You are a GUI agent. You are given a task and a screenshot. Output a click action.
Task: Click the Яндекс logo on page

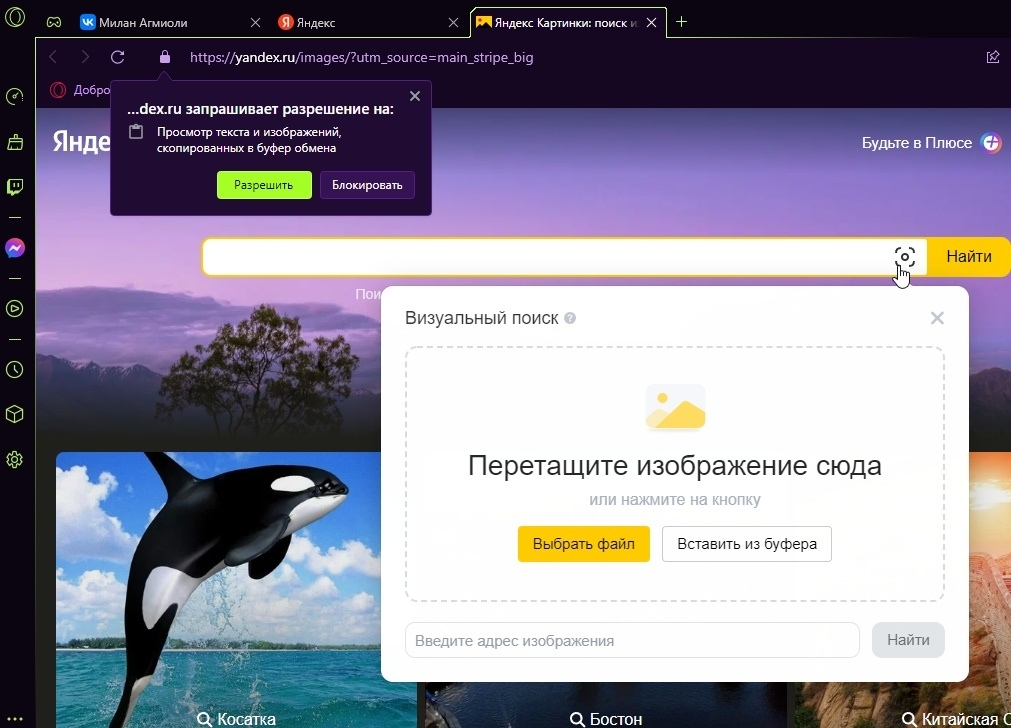click(81, 141)
